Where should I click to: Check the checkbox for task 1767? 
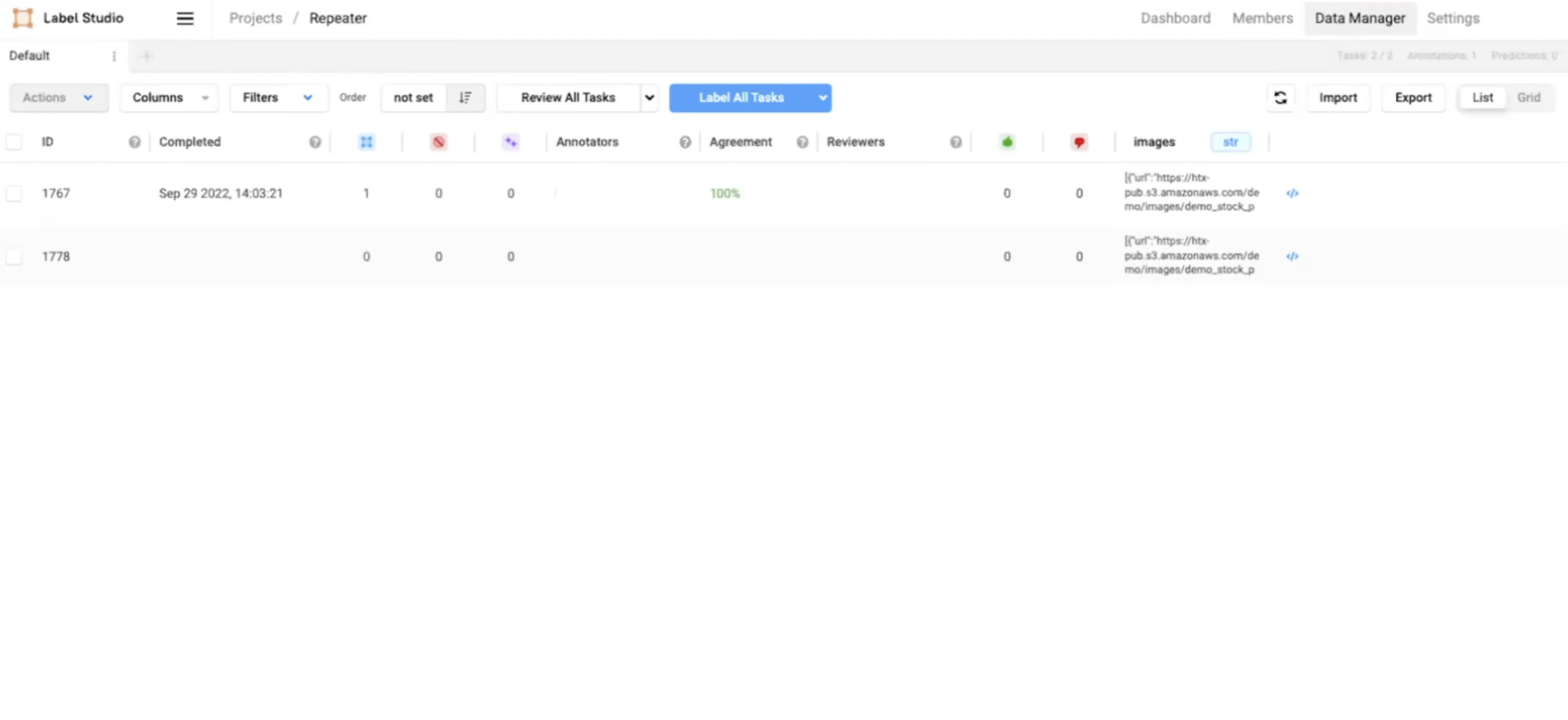click(15, 193)
